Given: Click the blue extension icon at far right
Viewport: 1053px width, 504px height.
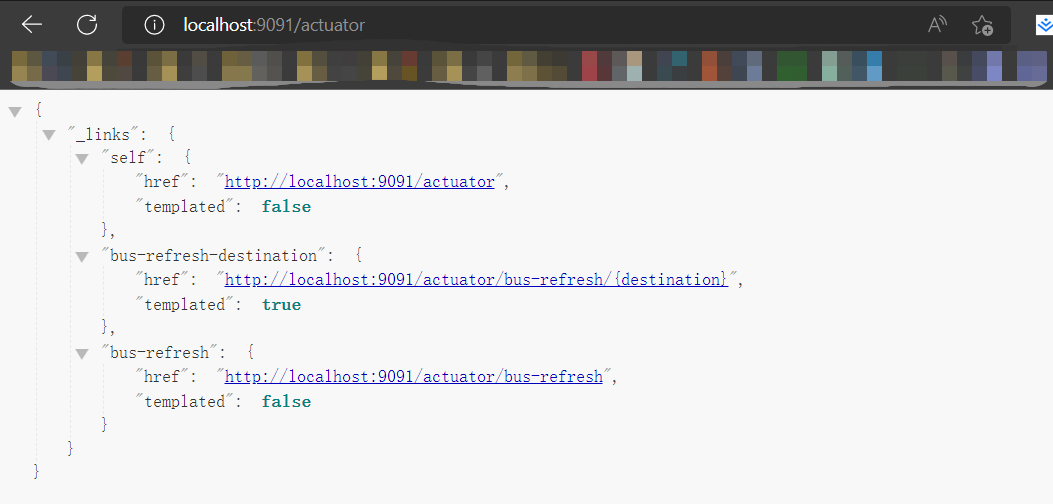Looking at the screenshot, I should pos(1043,25).
